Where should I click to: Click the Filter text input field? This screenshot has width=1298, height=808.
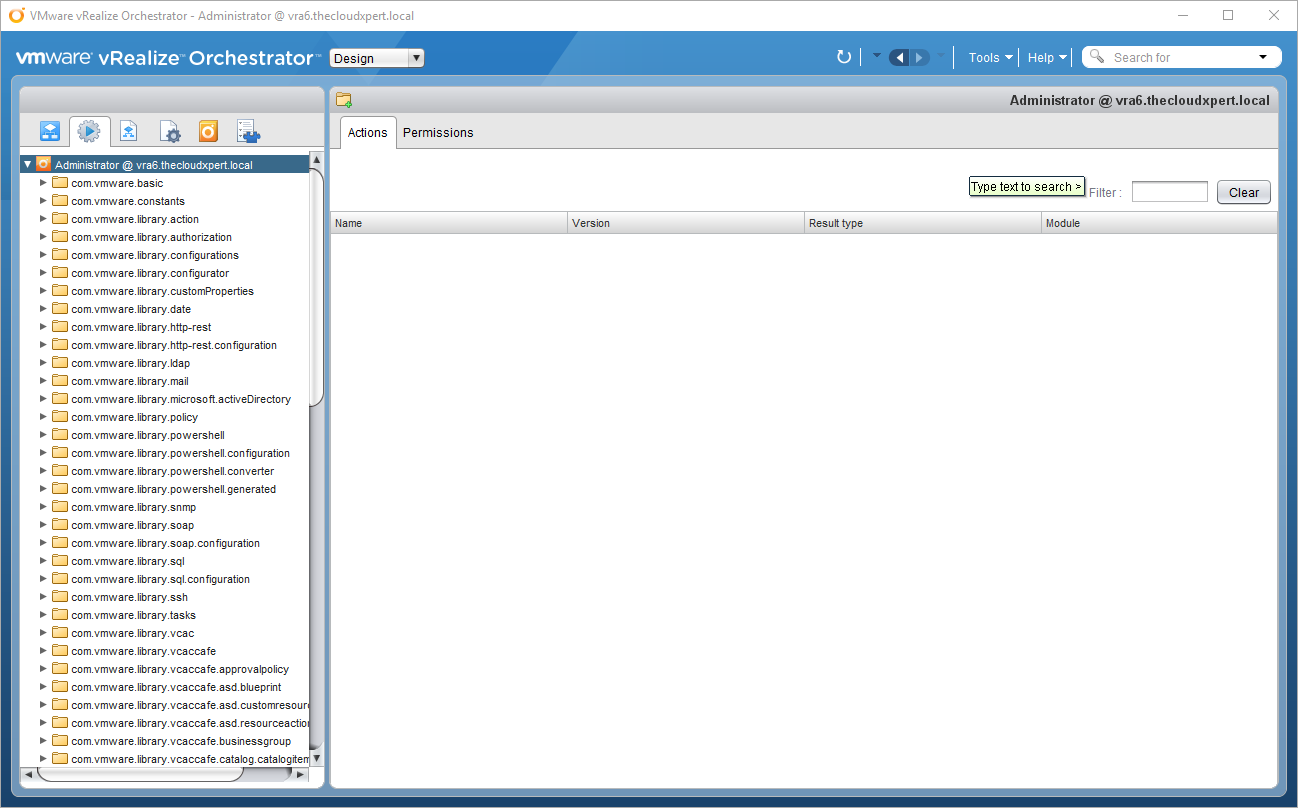point(1169,192)
